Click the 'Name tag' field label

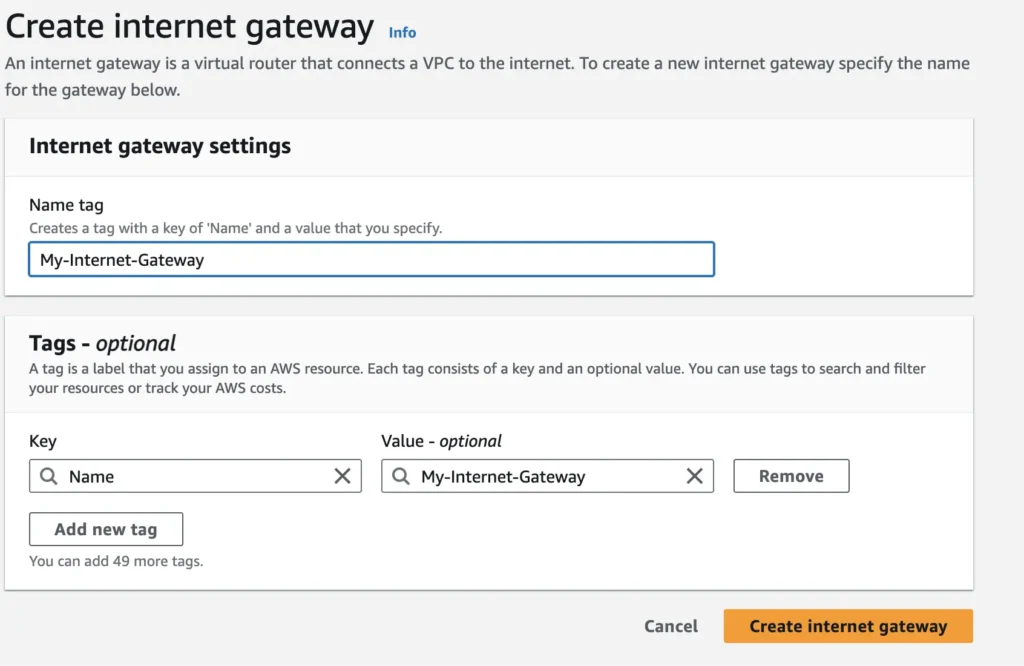(66, 205)
